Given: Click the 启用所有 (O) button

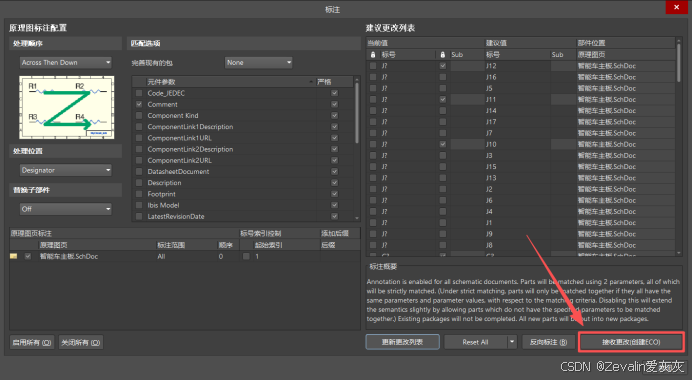Looking at the screenshot, I should [32, 342].
